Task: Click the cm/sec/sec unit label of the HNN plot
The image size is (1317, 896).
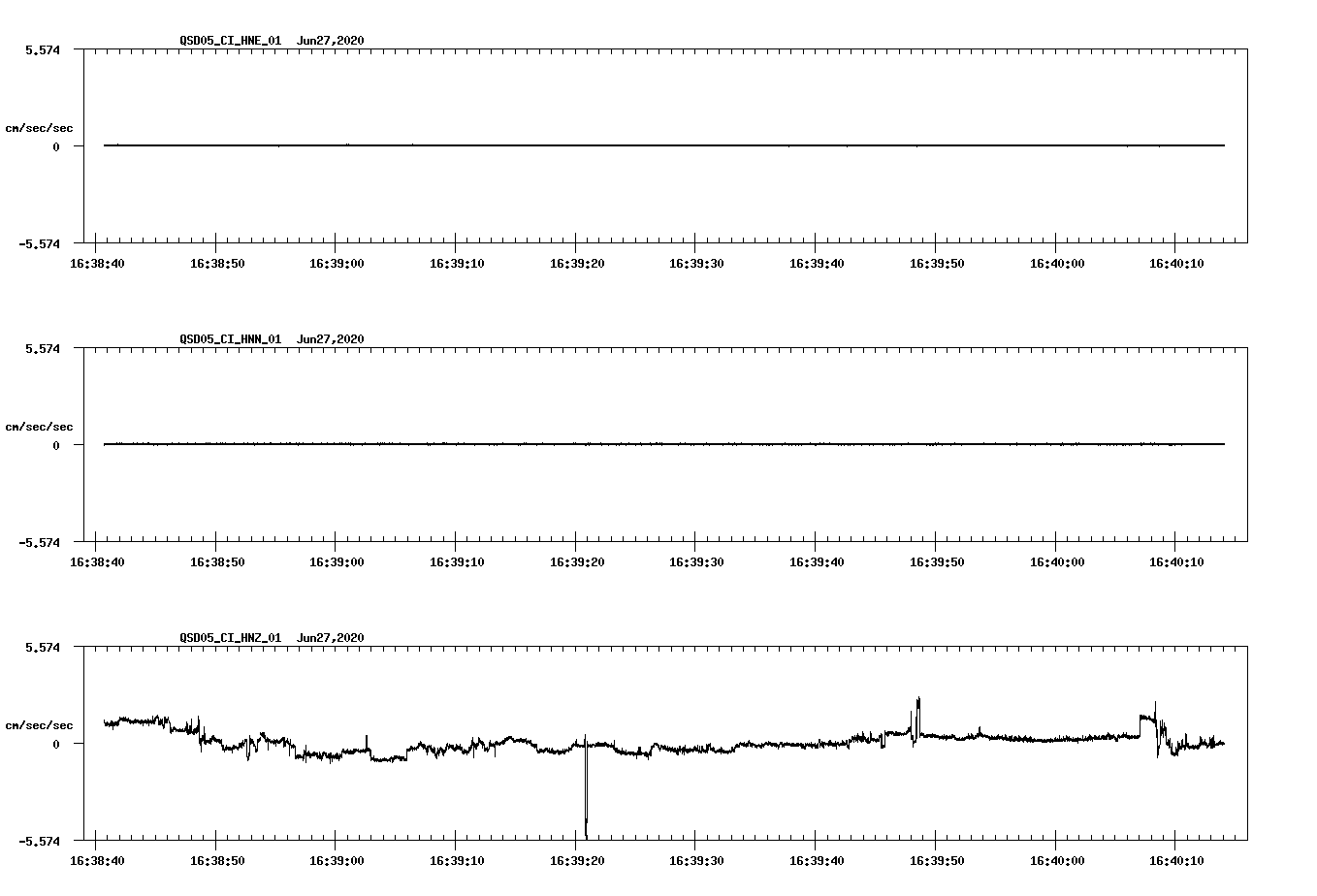Action: 39,427
